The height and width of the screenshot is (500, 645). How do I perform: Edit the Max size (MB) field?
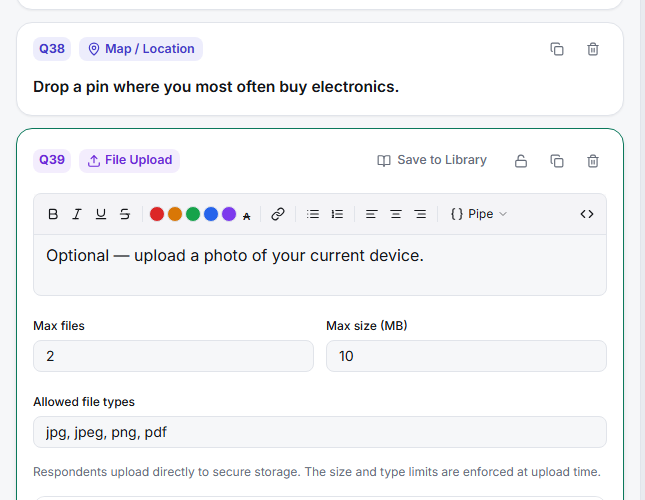point(466,356)
